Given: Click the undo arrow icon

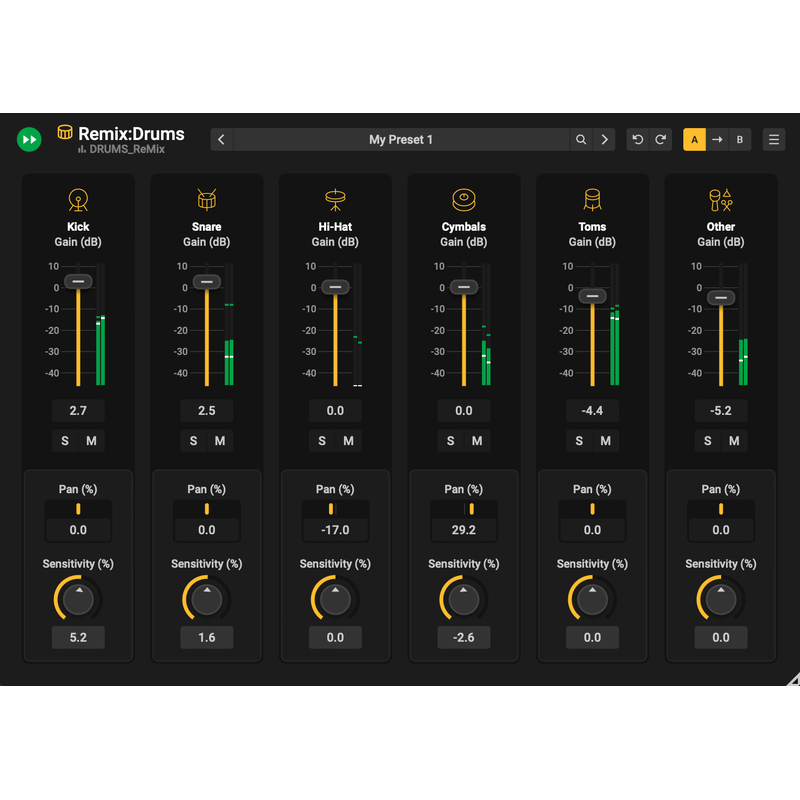Looking at the screenshot, I should coord(638,140).
